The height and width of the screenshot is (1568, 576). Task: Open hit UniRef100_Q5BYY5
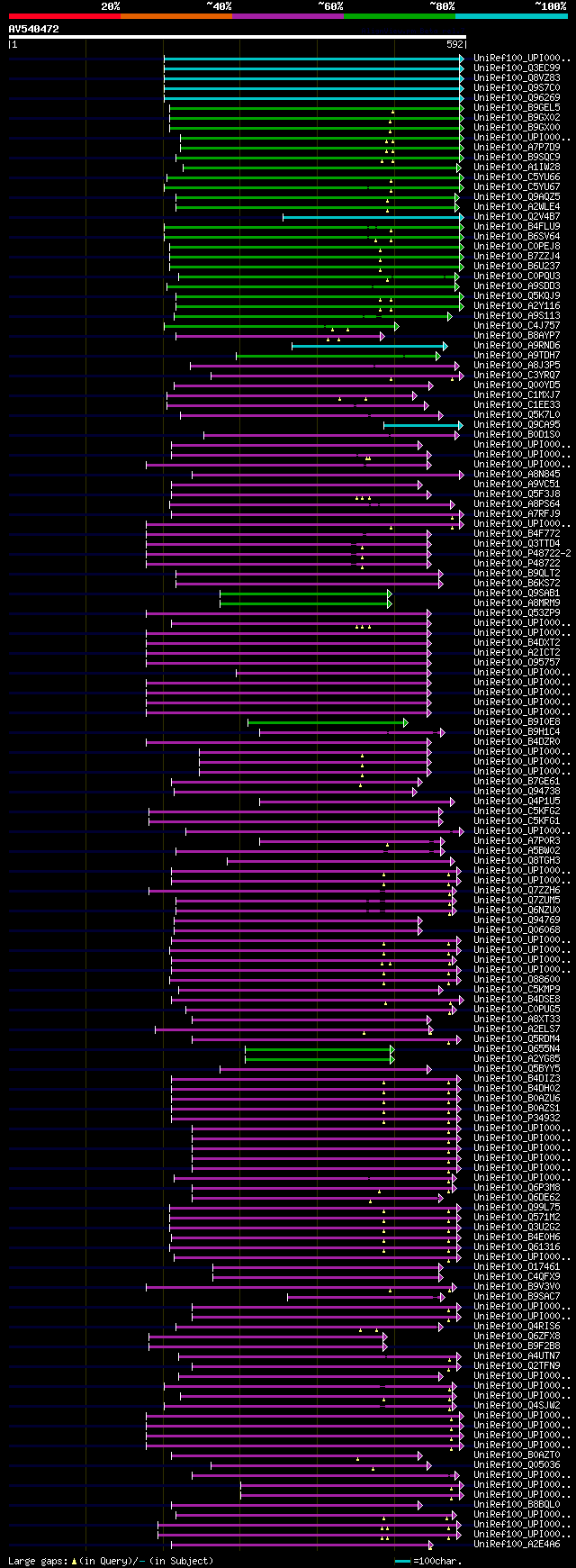517,1068
